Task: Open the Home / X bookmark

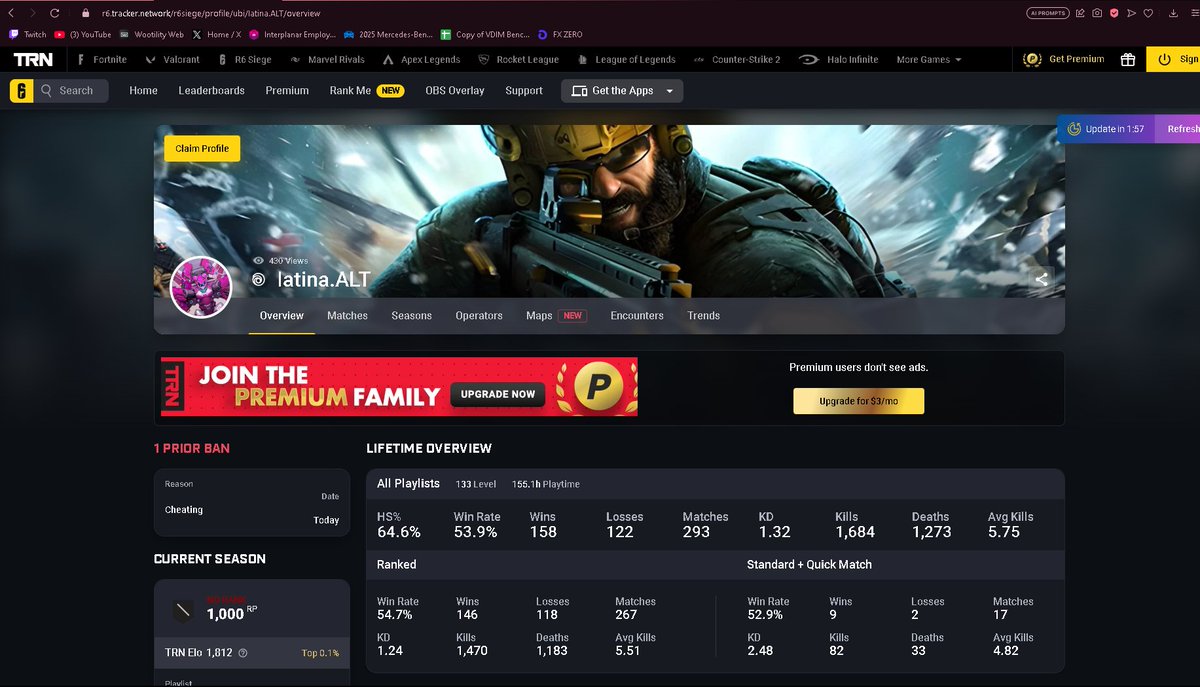Action: coord(216,34)
